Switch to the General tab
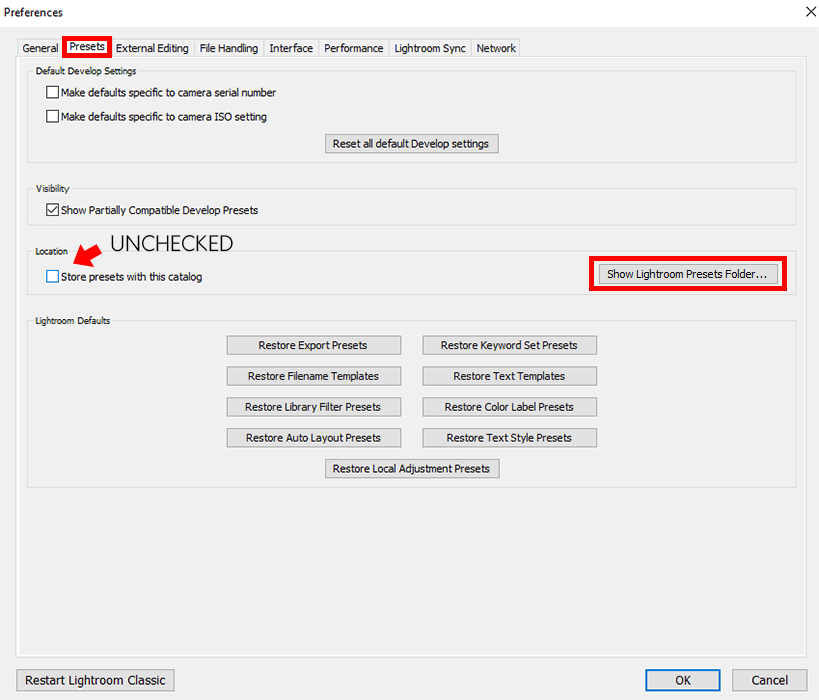Viewport: 819px width, 700px height. click(40, 48)
